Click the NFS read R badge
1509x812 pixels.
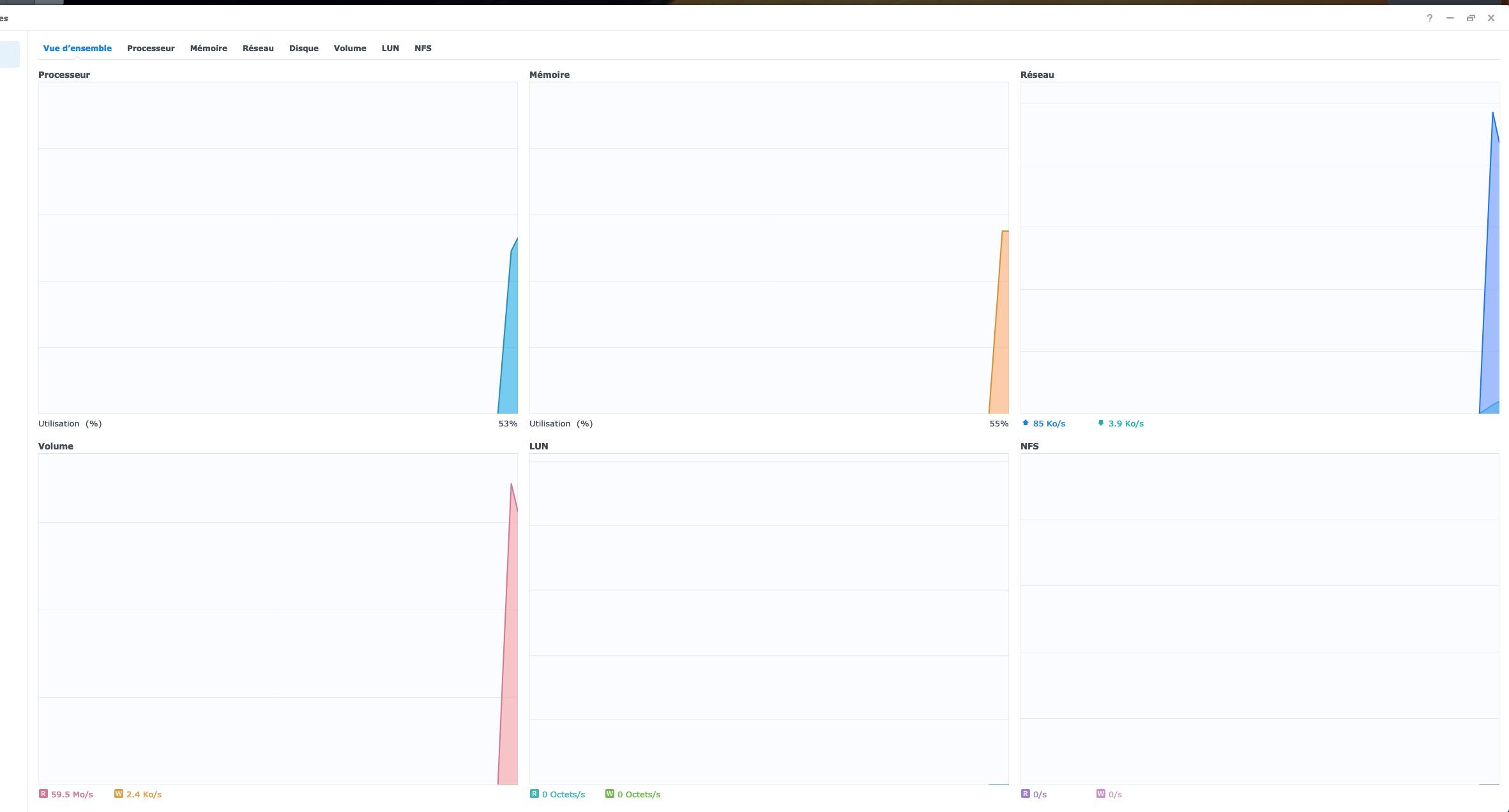pyautogui.click(x=1025, y=794)
